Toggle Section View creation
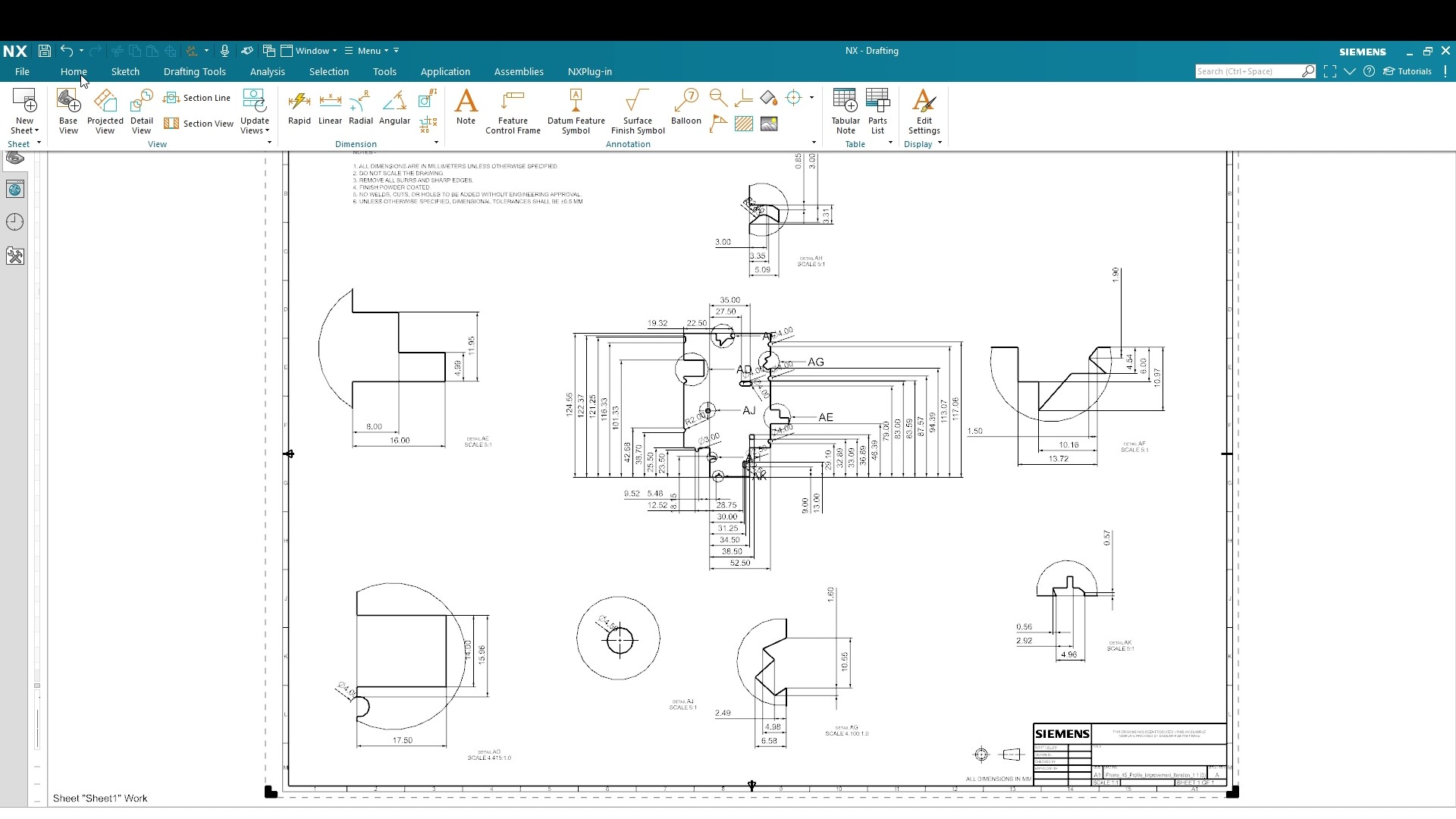1456x819 pixels. pos(197,123)
